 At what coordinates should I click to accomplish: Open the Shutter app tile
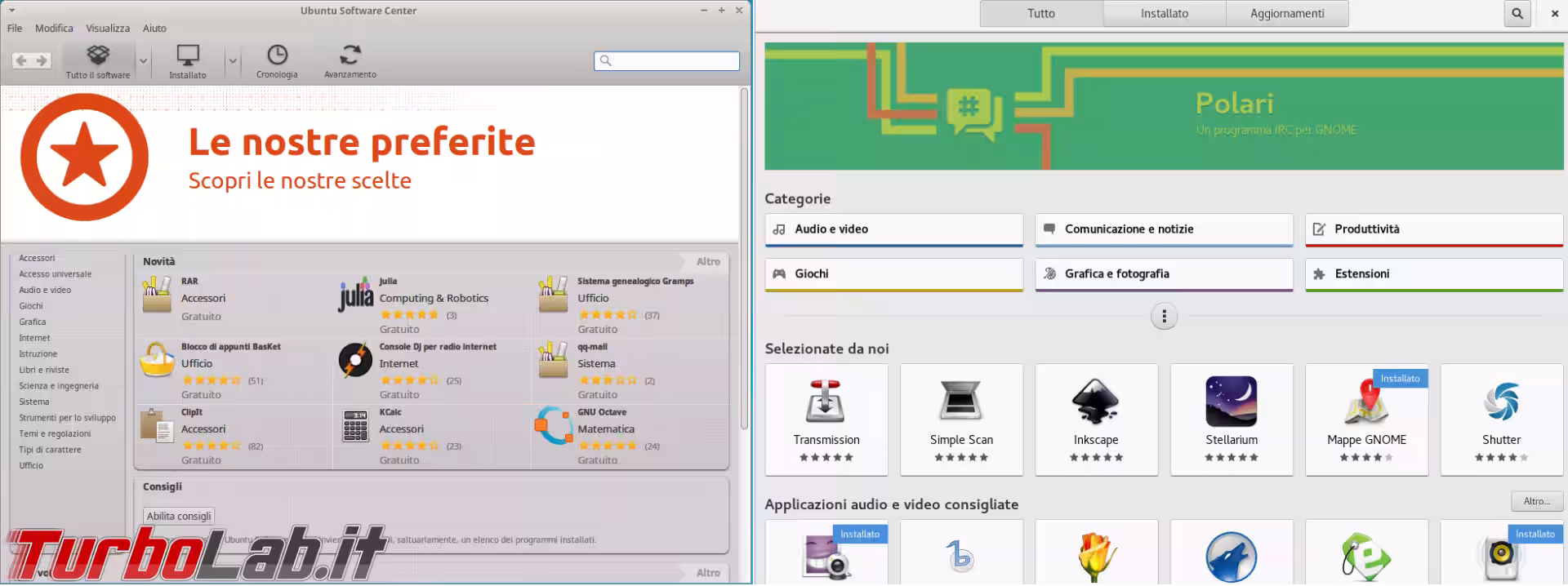pos(1502,420)
